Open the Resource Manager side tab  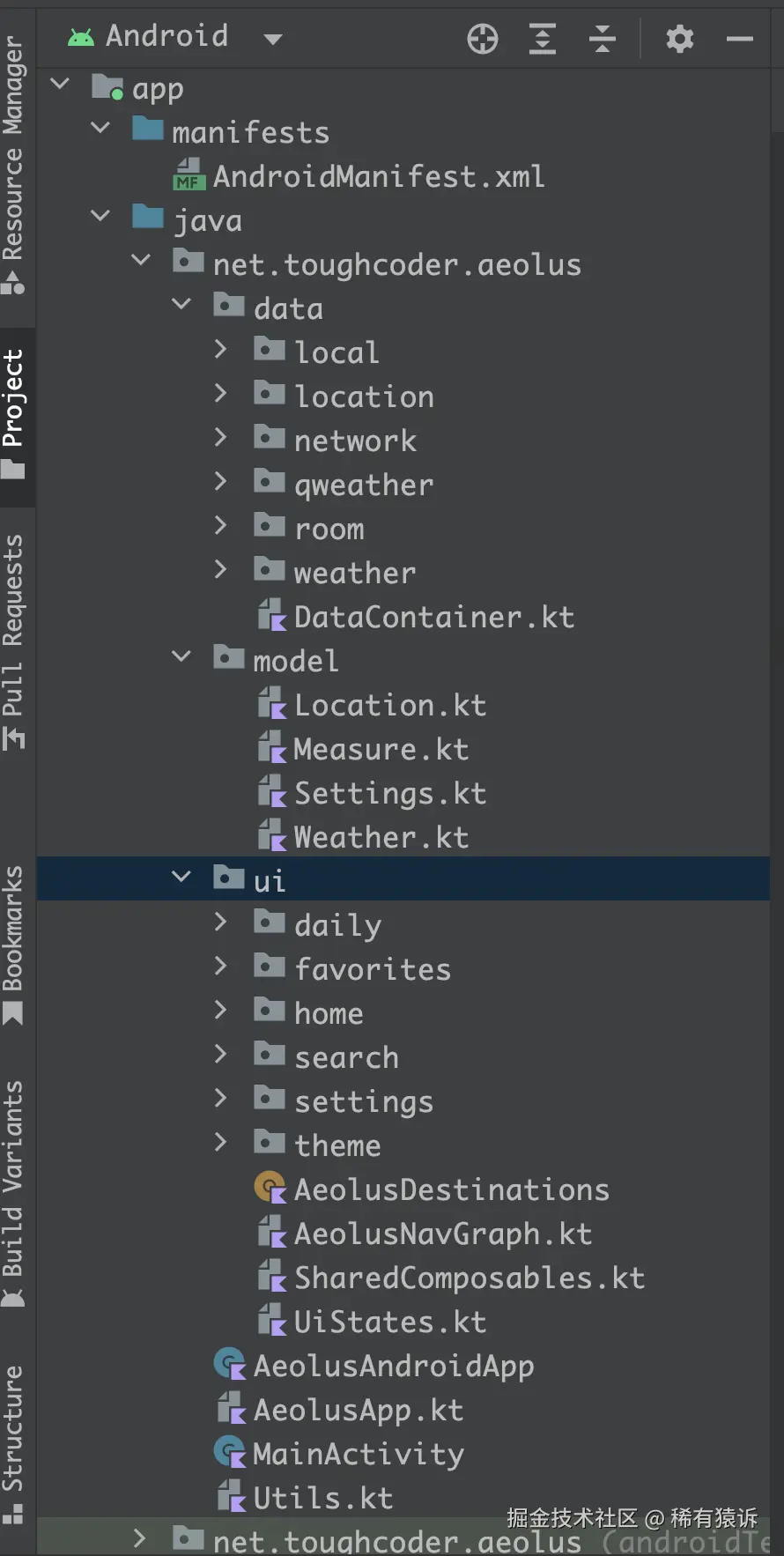pyautogui.click(x=13, y=165)
